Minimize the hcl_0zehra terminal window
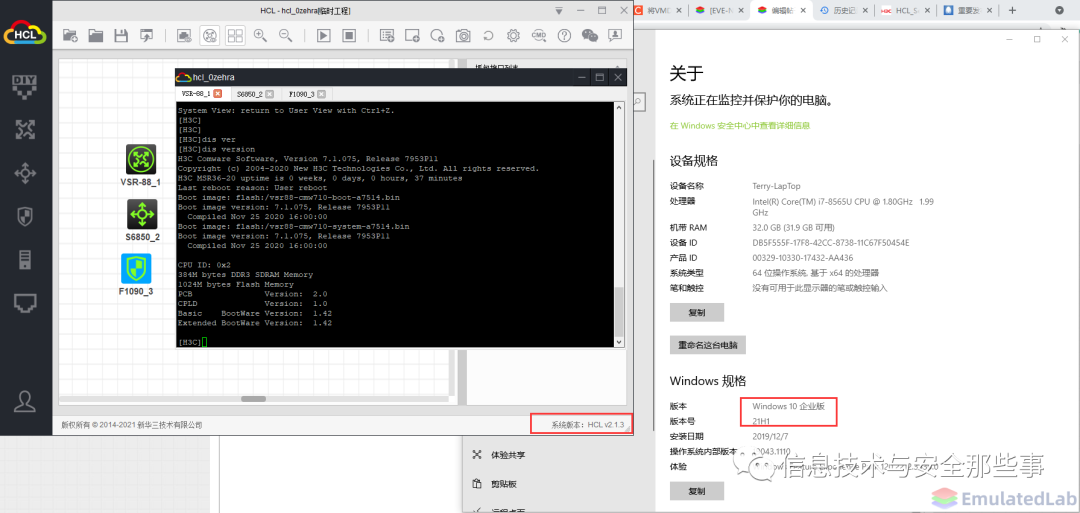The height and width of the screenshot is (513, 1080). click(x=582, y=77)
